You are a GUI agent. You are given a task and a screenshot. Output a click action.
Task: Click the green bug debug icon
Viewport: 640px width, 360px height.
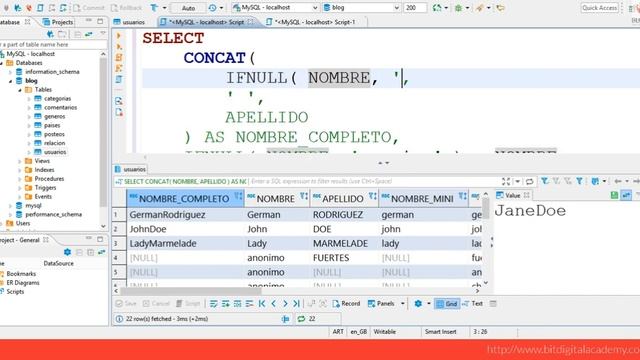[x=459, y=8]
